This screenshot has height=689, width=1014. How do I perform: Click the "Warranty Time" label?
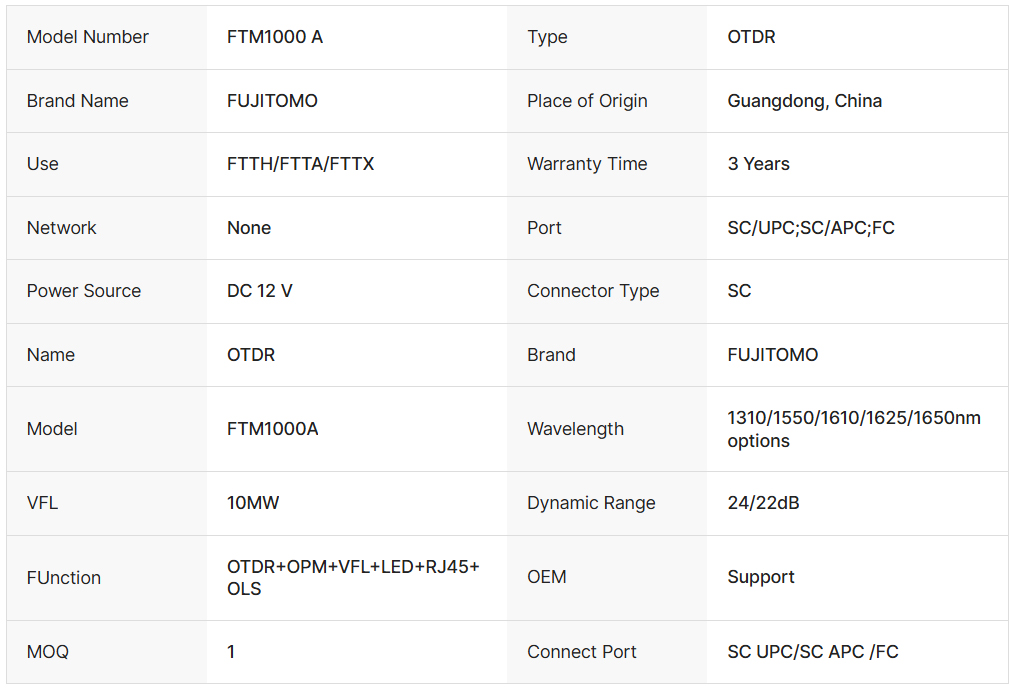coord(587,164)
